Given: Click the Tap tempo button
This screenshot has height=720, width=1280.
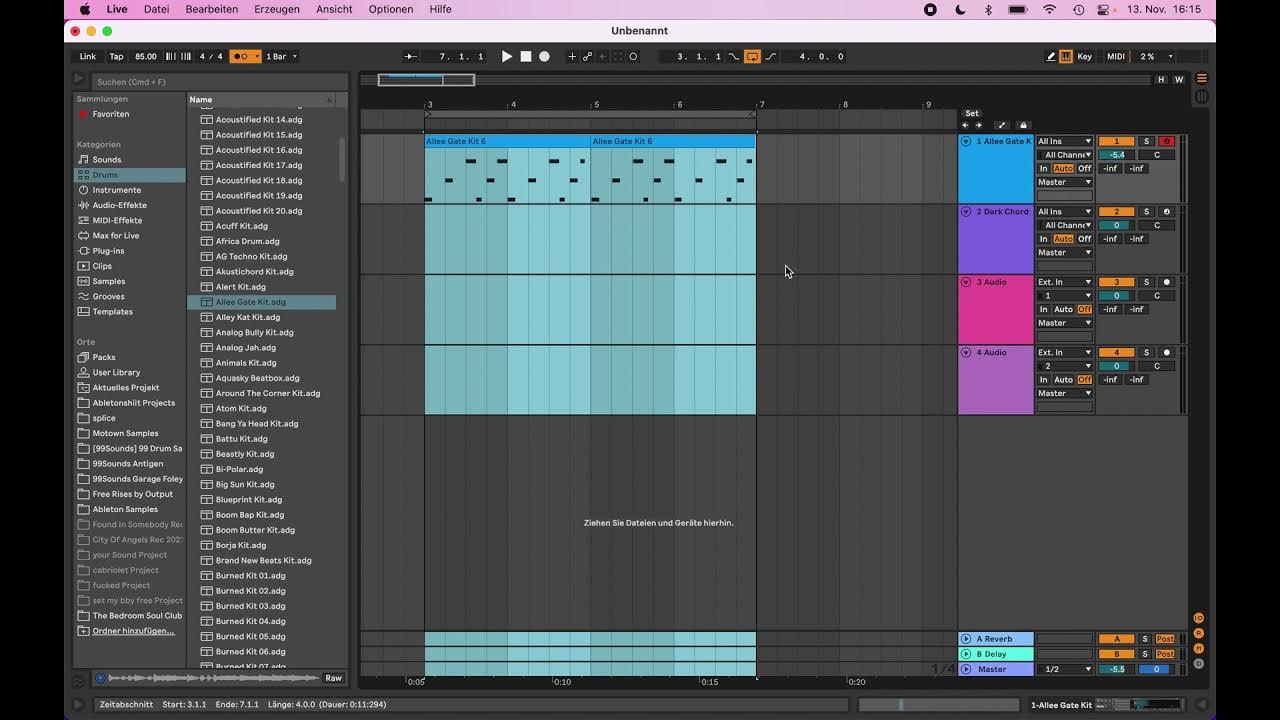Looking at the screenshot, I should click(117, 57).
